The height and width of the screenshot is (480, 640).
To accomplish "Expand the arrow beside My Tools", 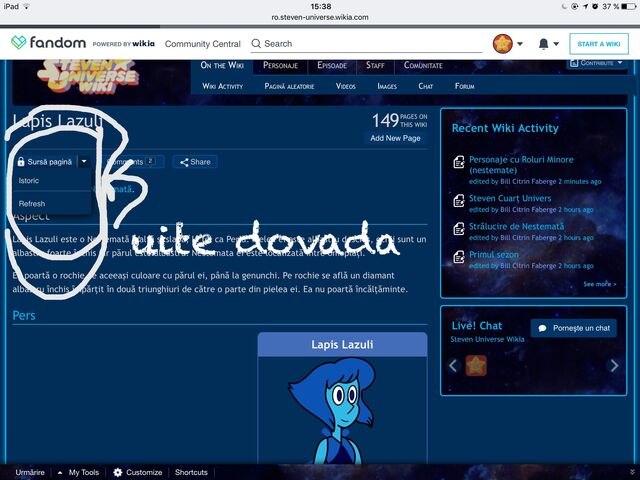I will (x=60, y=473).
